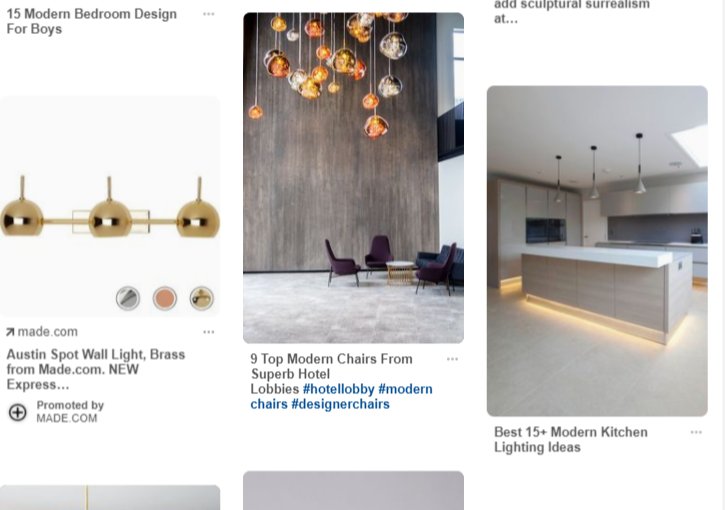Screen dimensions: 725x510
Task: Open more options for 15 Modern Bedroom Design pin
Action: pyautogui.click(x=209, y=14)
